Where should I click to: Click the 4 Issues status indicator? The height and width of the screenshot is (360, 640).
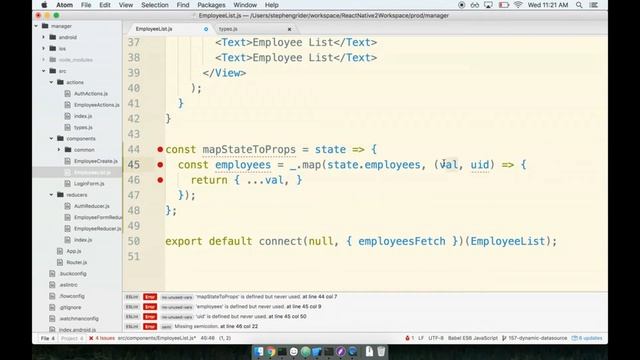coord(102,338)
